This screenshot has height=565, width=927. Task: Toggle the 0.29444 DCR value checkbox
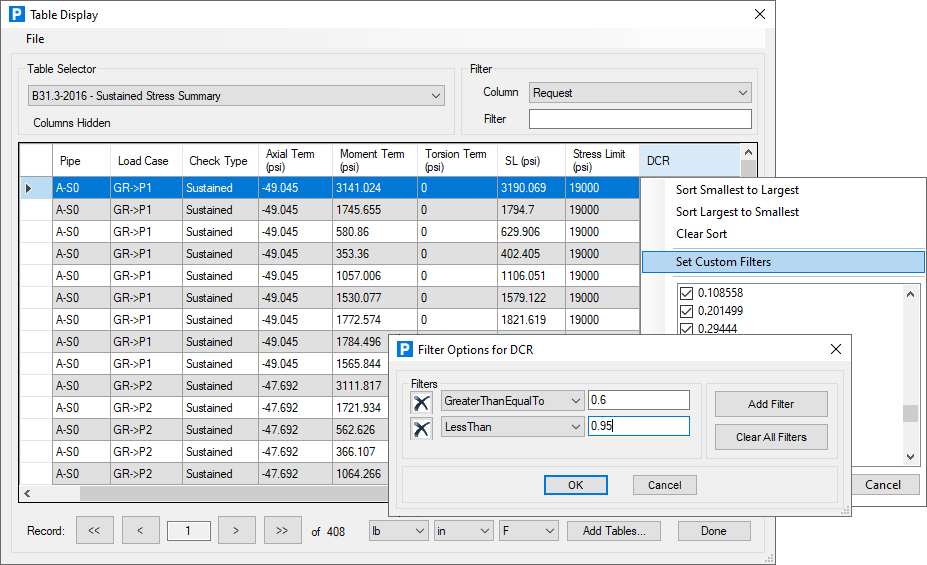click(686, 329)
